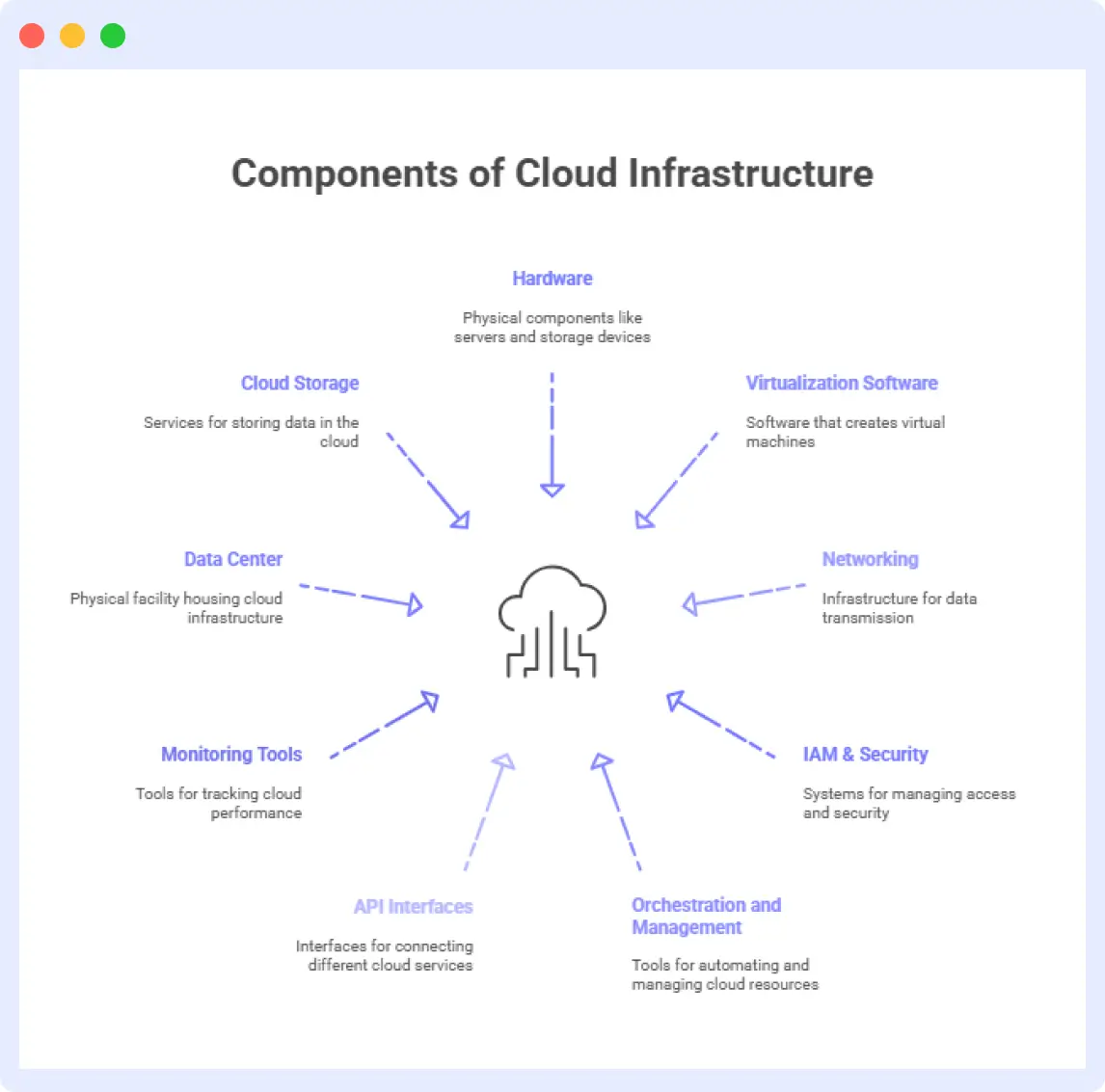
Task: Click the Virtualization Software heading
Action: point(842,383)
